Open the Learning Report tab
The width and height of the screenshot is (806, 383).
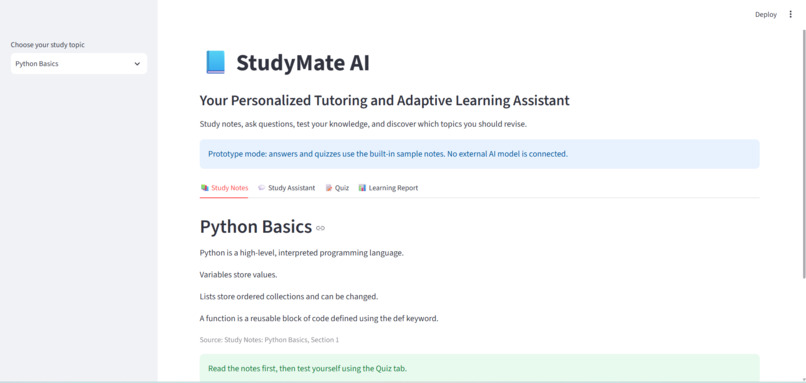(388, 188)
